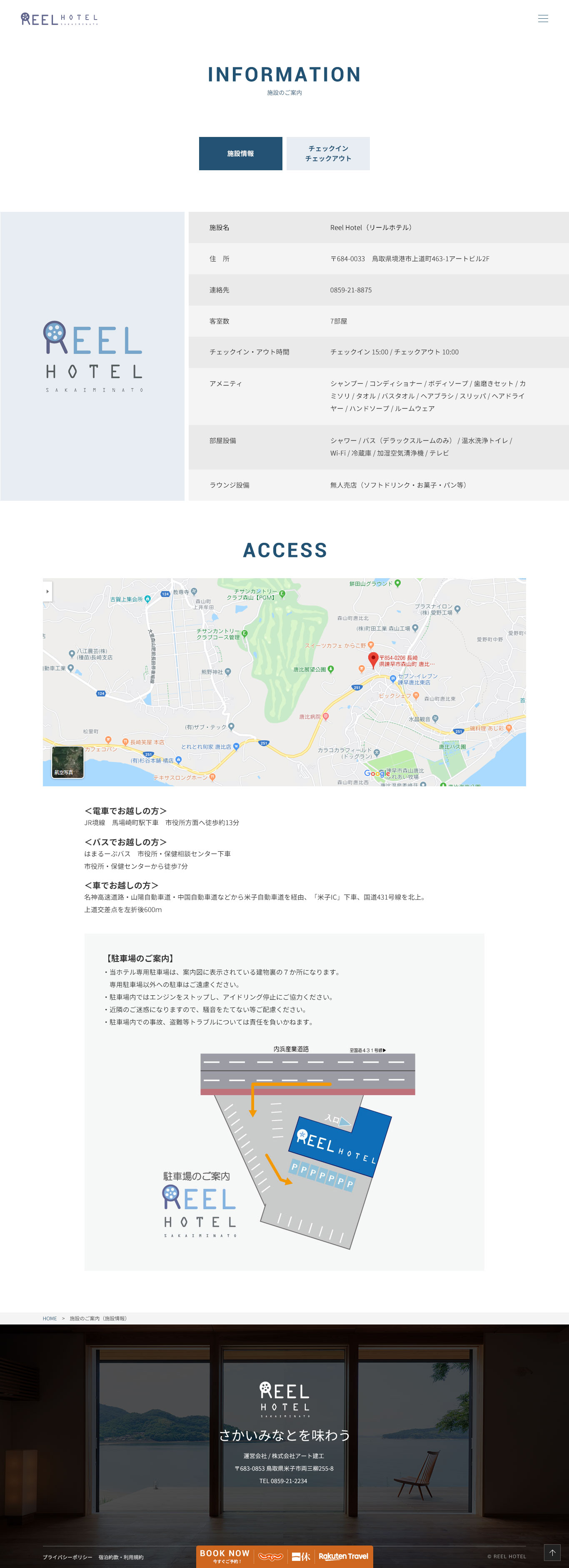Click the 【駐車場のご案内】 heading

point(140,958)
